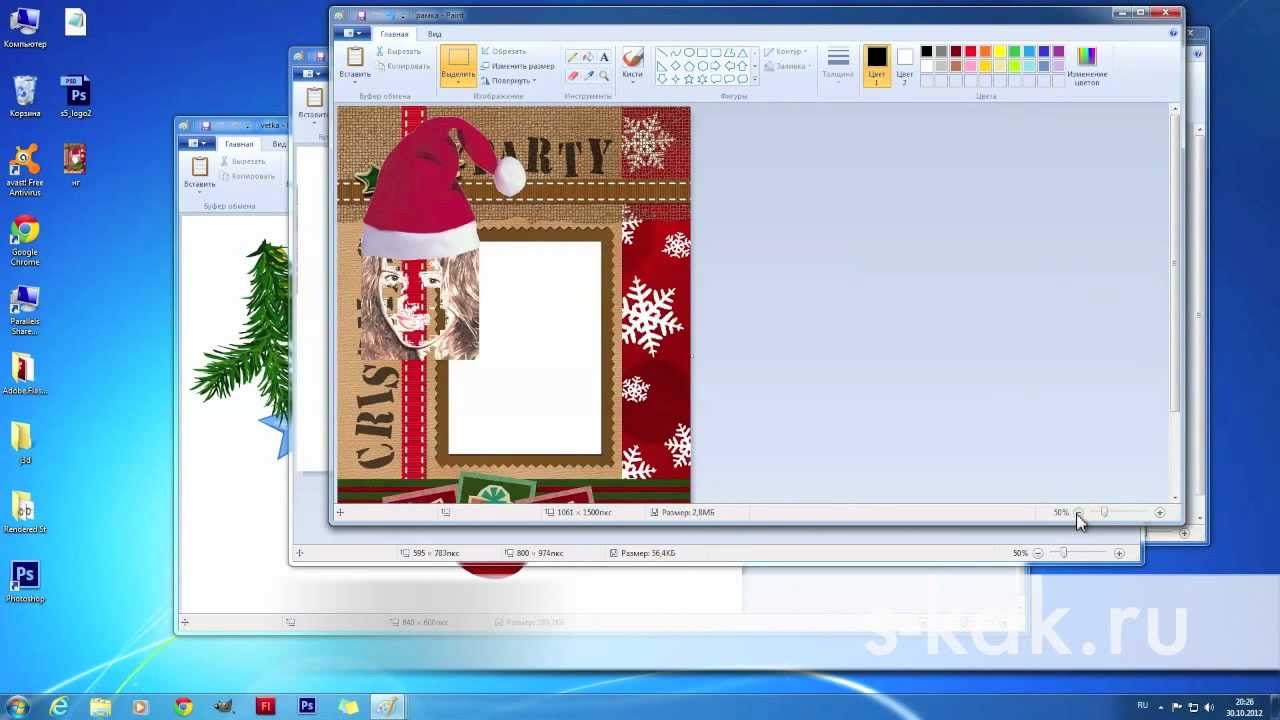The height and width of the screenshot is (720, 1280).
Task: Click zoom slider handle in middle Paint window
Action: 1063,553
